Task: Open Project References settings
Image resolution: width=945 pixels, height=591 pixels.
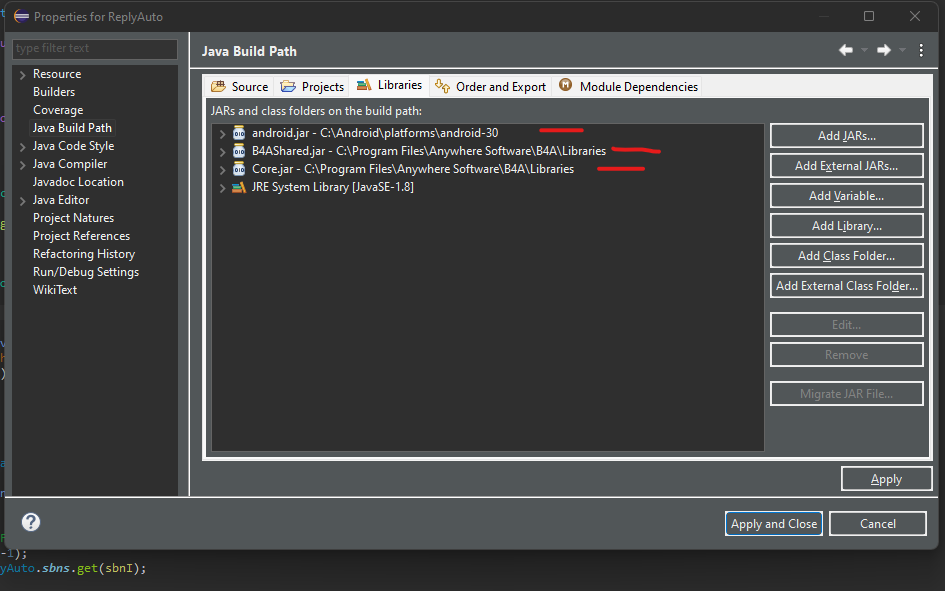Action: pos(81,236)
